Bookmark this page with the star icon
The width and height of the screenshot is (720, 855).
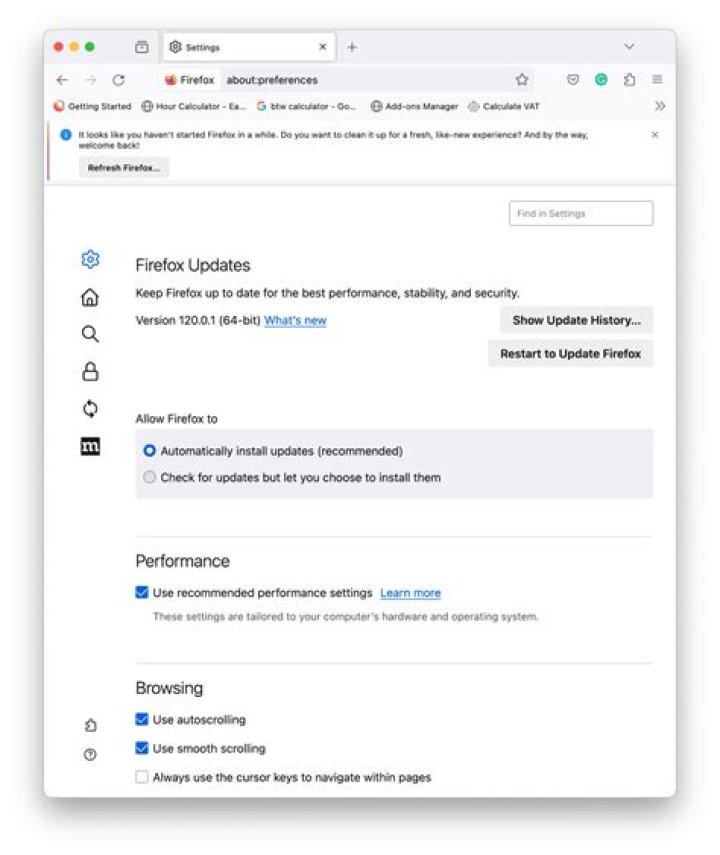pos(521,80)
